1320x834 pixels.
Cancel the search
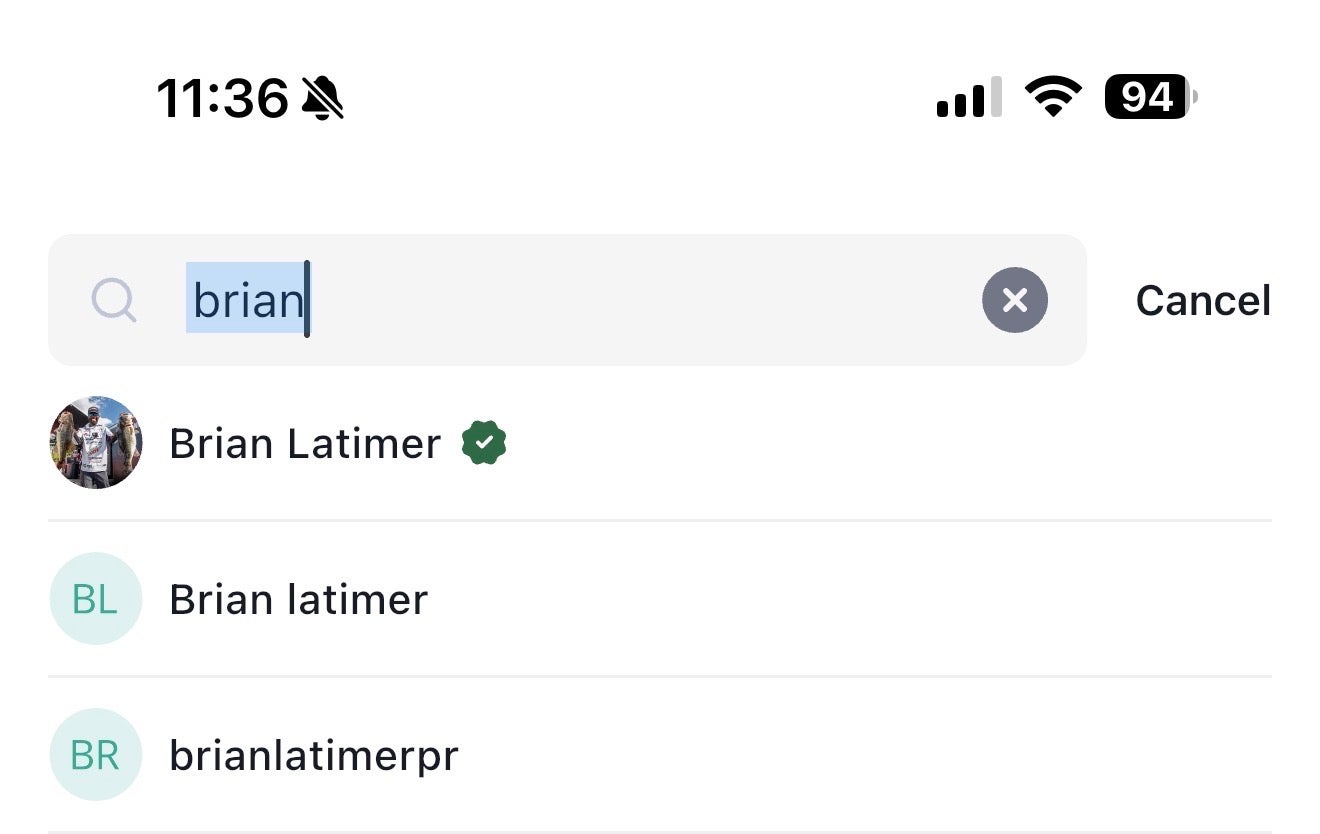1202,301
